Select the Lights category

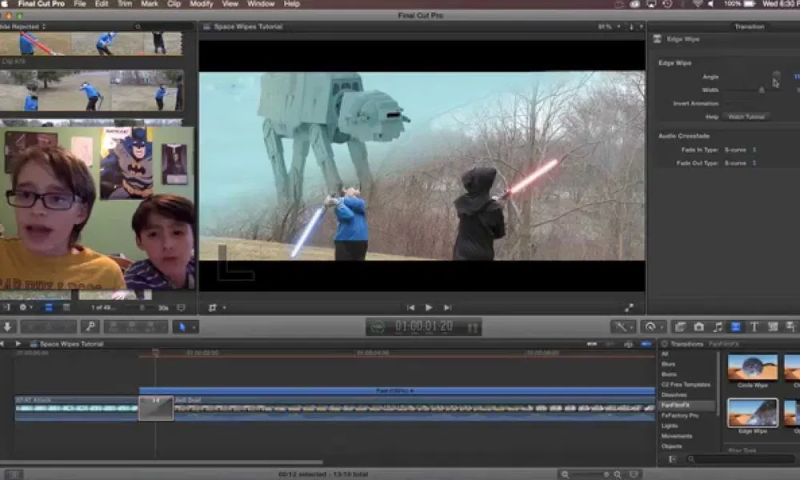click(669, 426)
